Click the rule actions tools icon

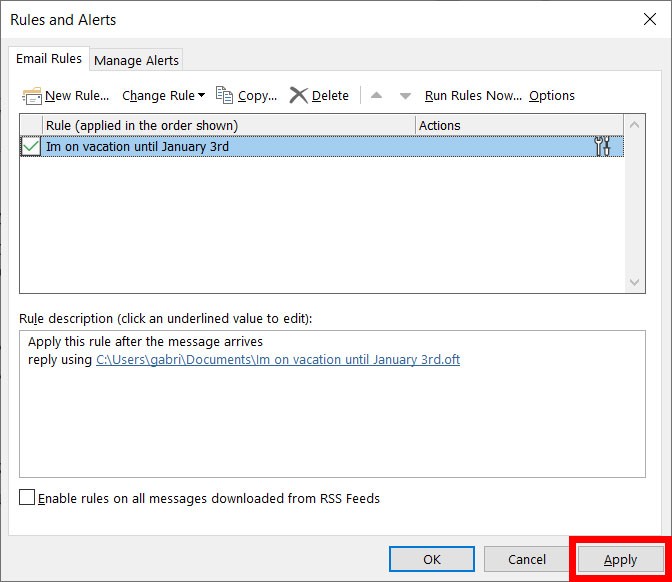(x=602, y=146)
